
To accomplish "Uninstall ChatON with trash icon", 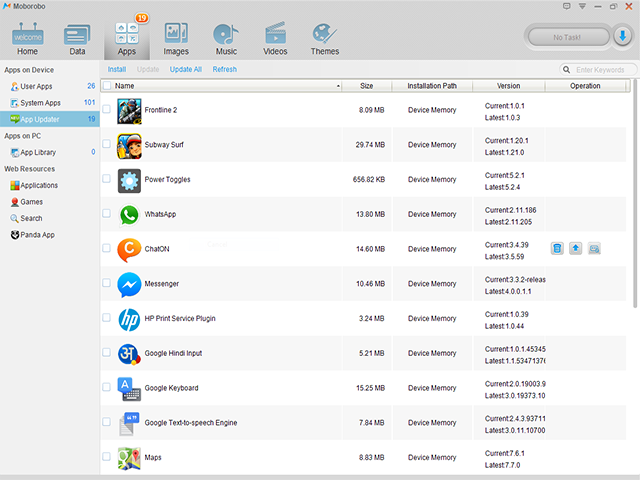I will point(557,248).
